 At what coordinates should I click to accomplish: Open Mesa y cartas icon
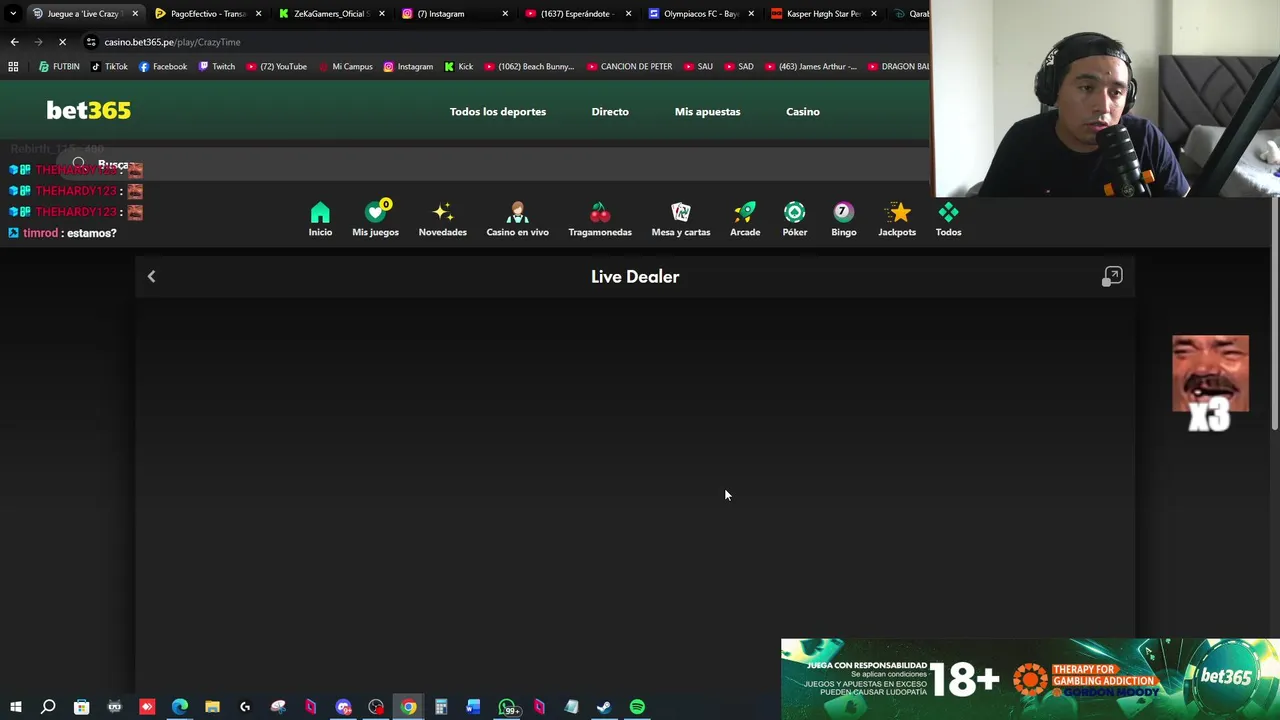681,219
